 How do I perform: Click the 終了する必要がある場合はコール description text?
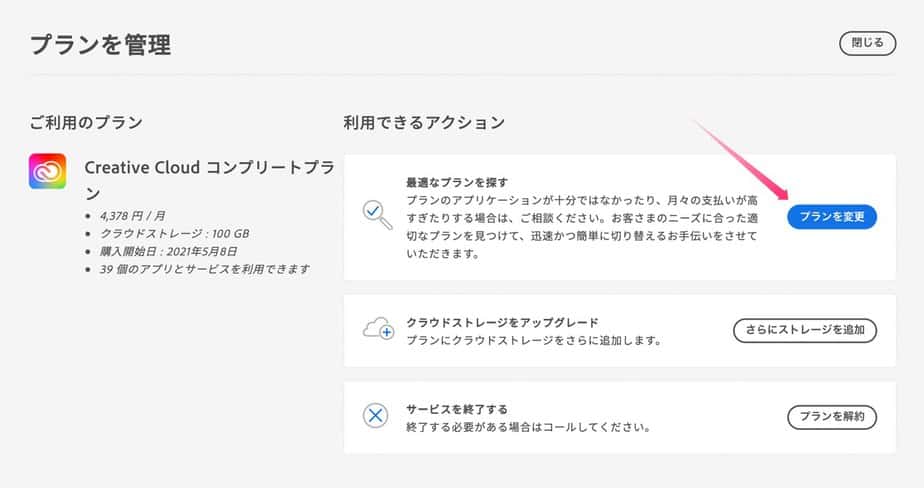[x=528, y=427]
